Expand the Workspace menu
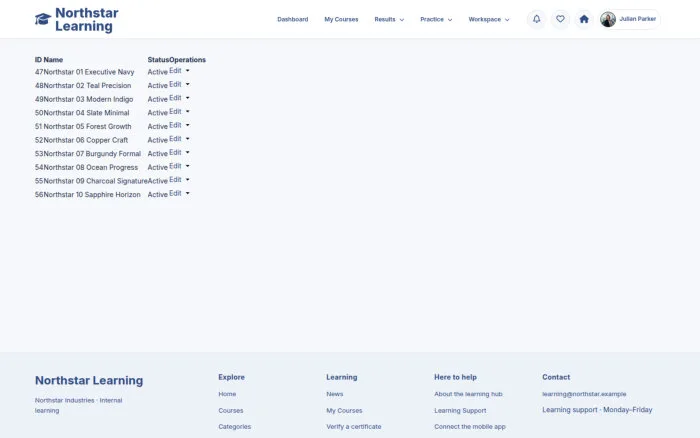 click(x=488, y=19)
